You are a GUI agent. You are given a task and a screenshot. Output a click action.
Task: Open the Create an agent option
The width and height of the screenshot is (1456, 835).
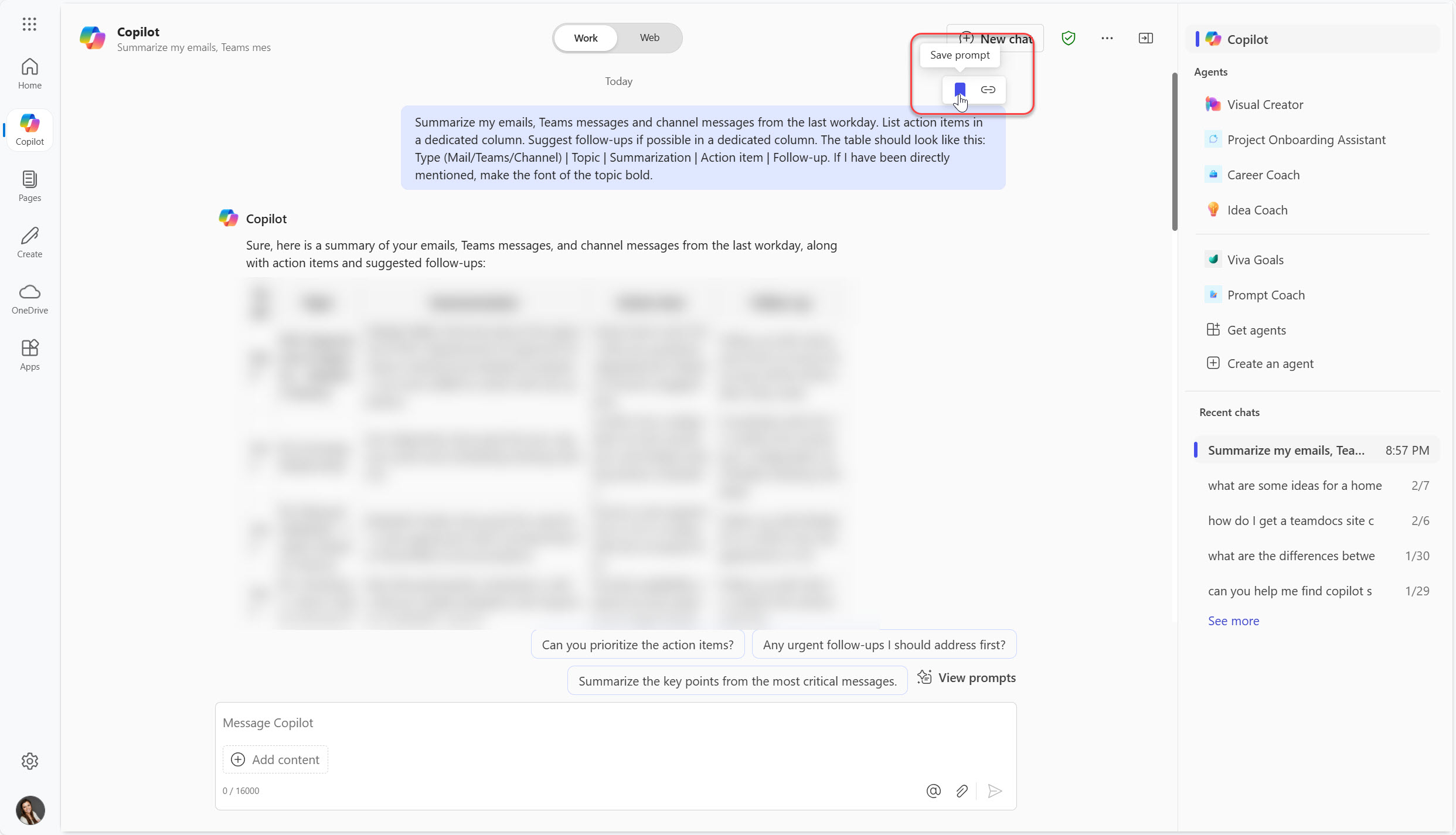[1271, 363]
